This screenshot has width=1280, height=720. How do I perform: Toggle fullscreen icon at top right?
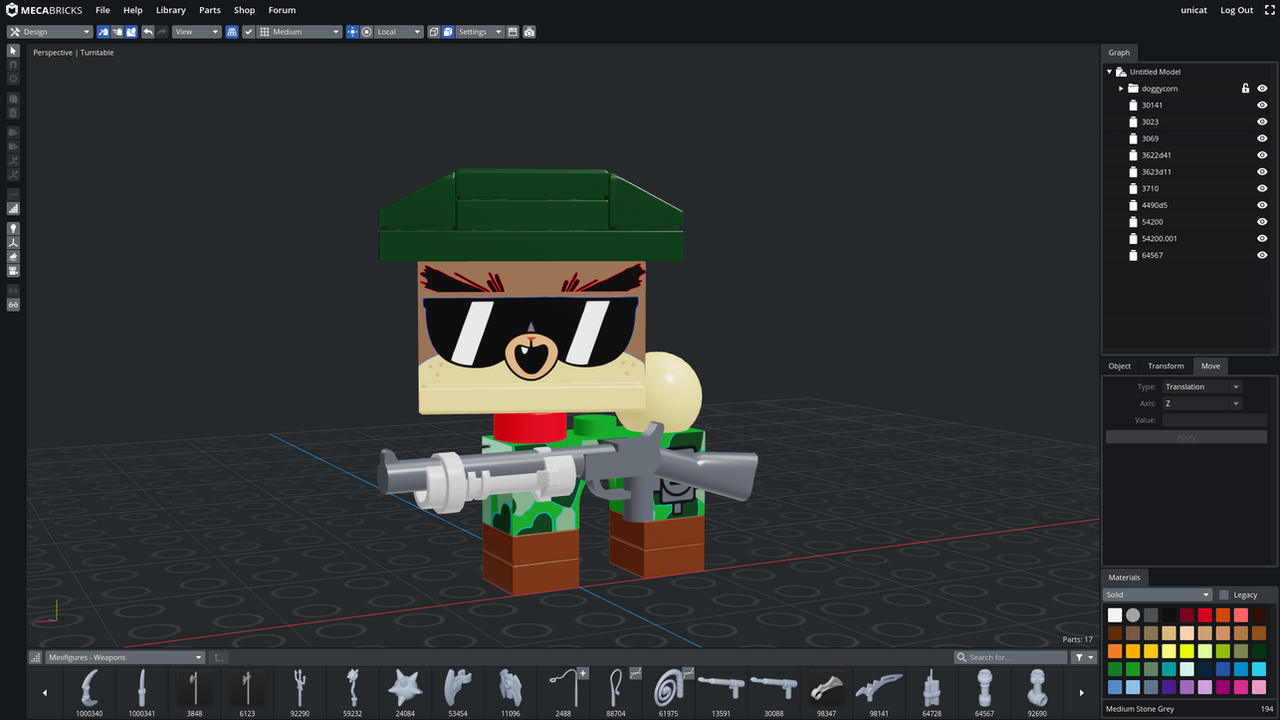click(1268, 10)
